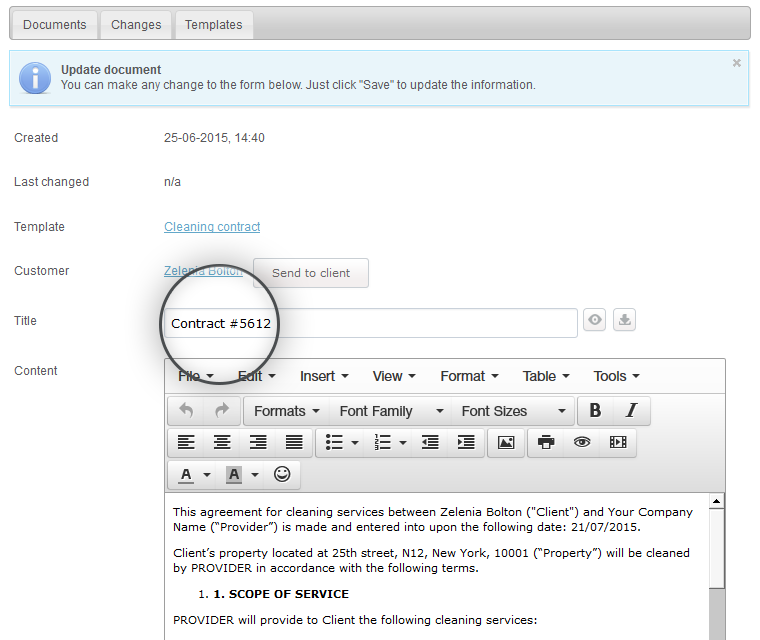
Task: Justify the text alignment
Action: click(x=294, y=442)
